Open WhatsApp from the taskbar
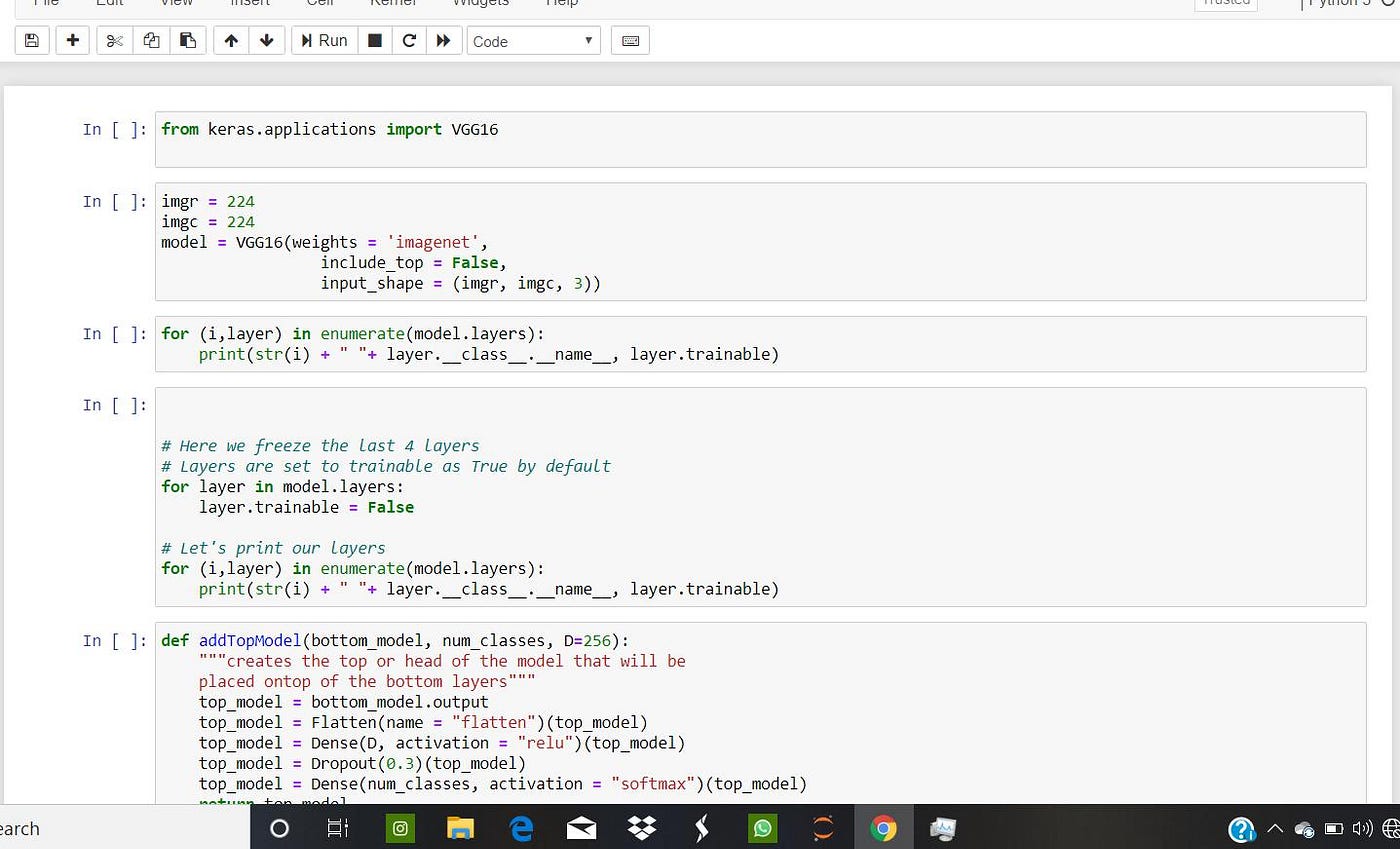 click(x=763, y=828)
